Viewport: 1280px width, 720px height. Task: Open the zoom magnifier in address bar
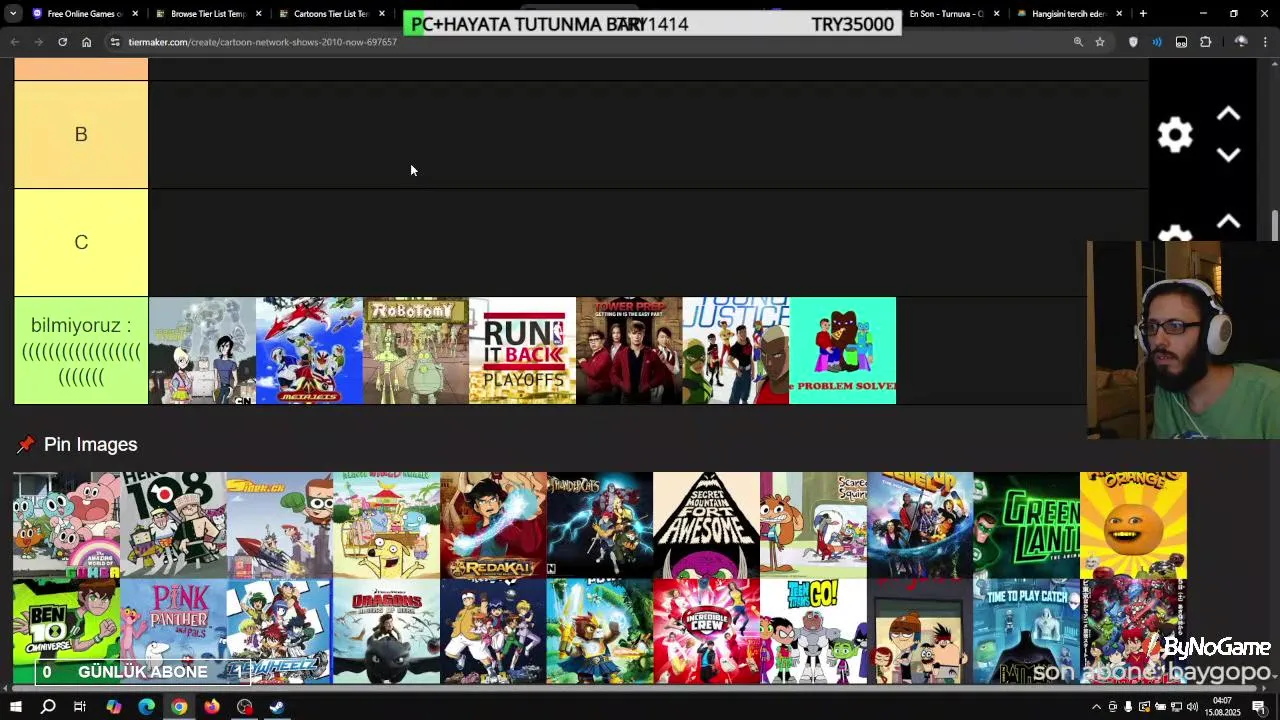1078,42
